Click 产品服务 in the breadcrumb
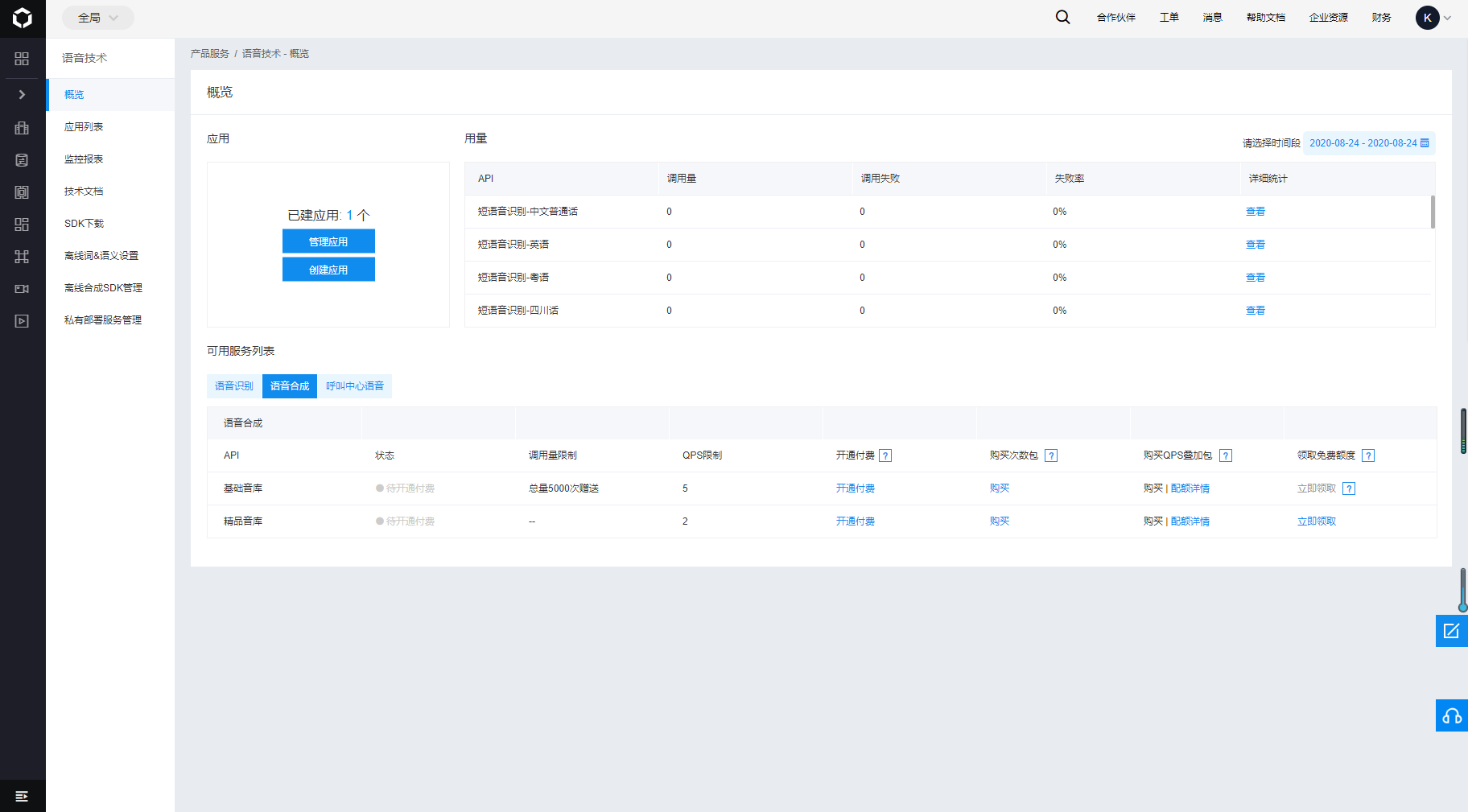Screen dimensions: 1468x812 [x=210, y=54]
